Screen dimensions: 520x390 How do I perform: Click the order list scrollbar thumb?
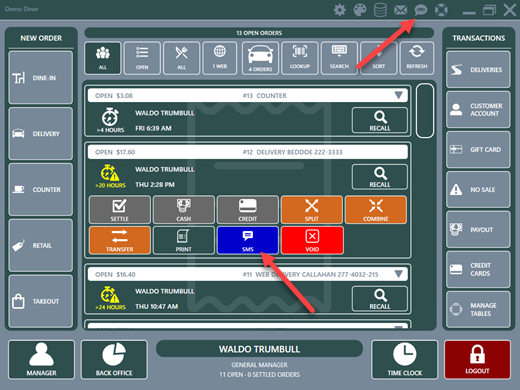coord(425,111)
